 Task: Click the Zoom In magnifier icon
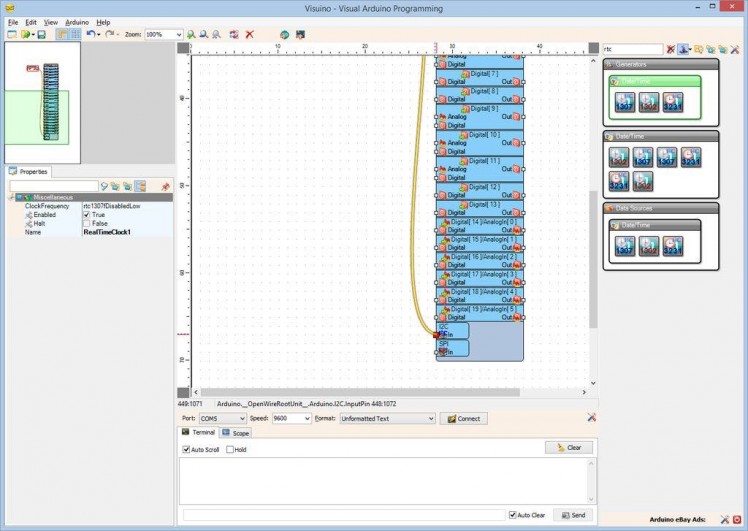[x=191, y=34]
